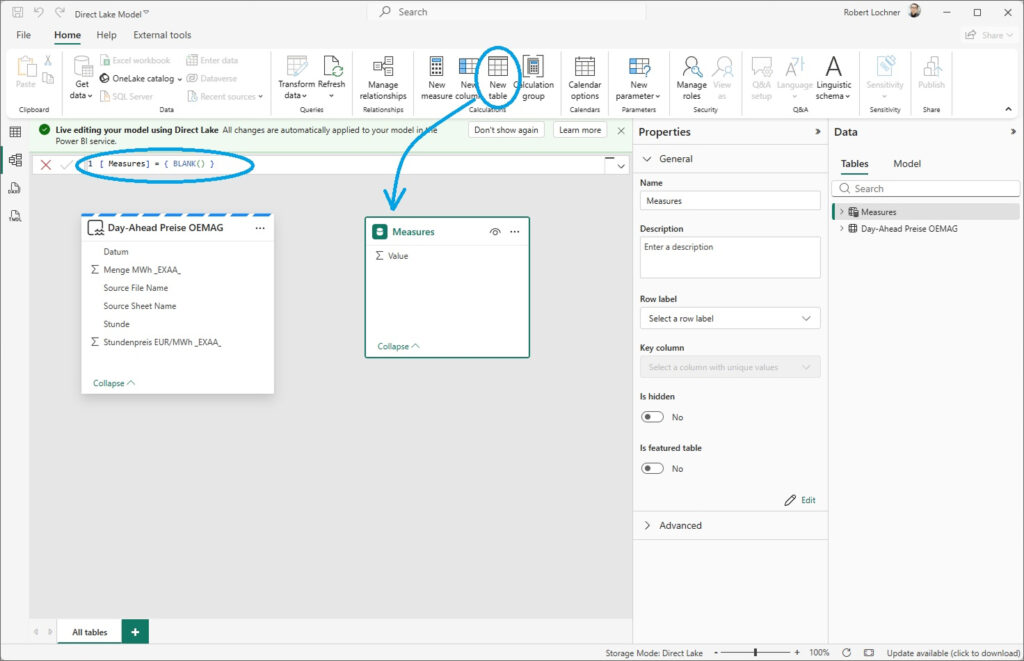Toggle the Is hidden switch

[652, 417]
